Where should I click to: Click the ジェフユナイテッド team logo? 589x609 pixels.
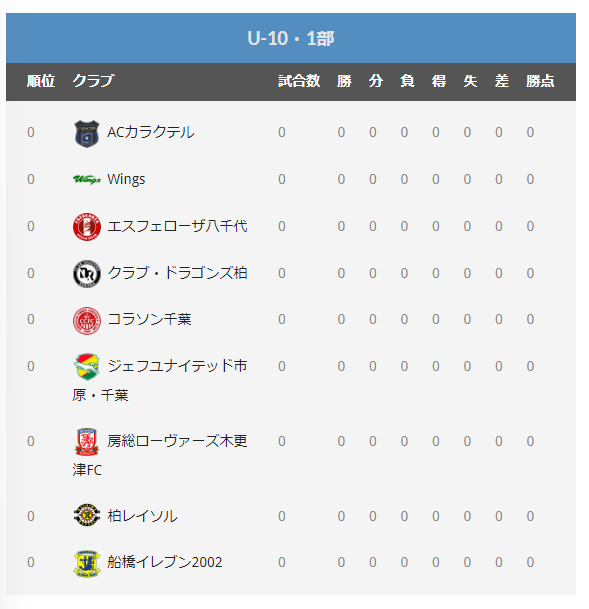(87, 367)
